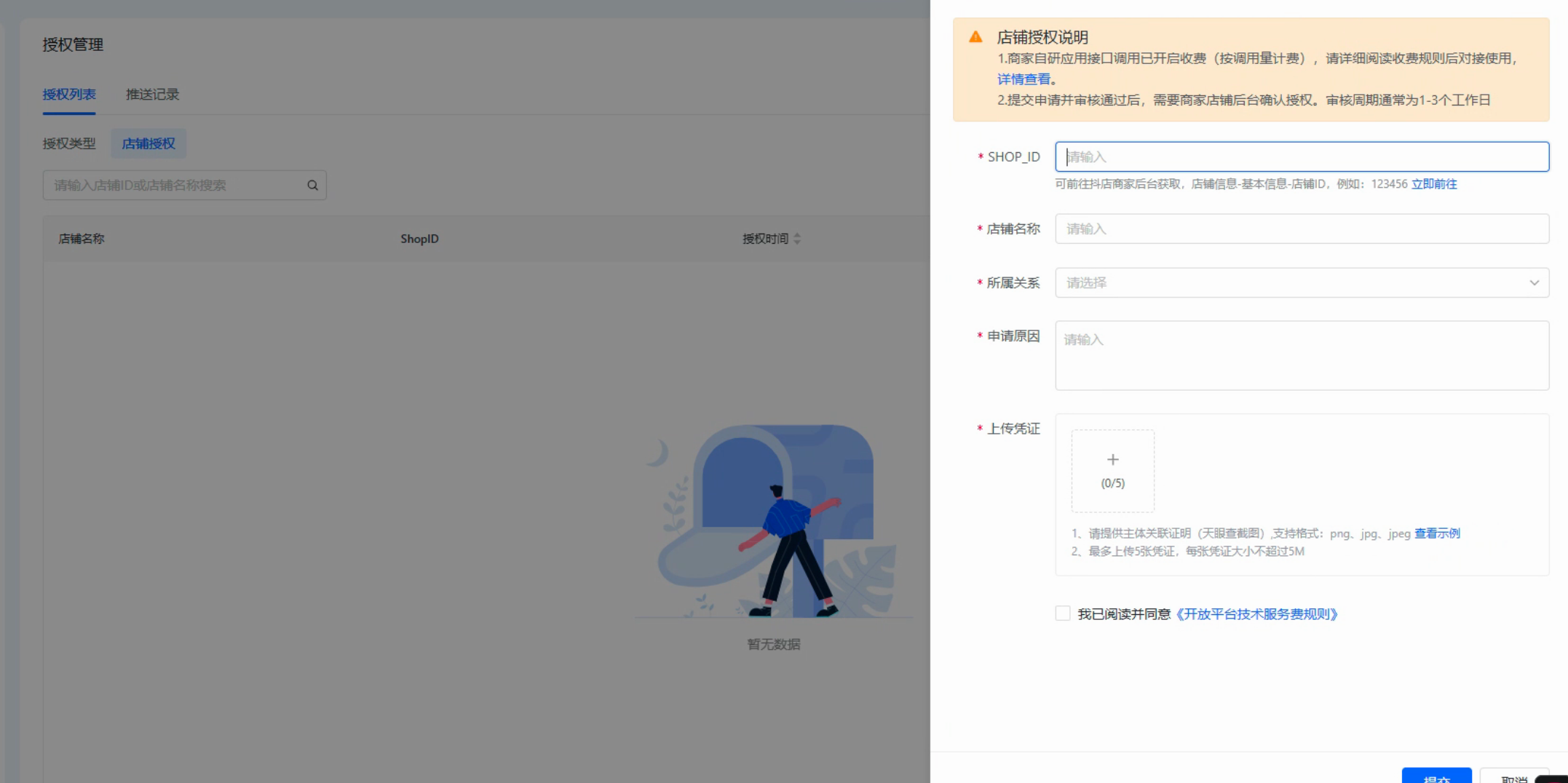
Task: Switch to the 授权列表 tab
Action: 69,95
